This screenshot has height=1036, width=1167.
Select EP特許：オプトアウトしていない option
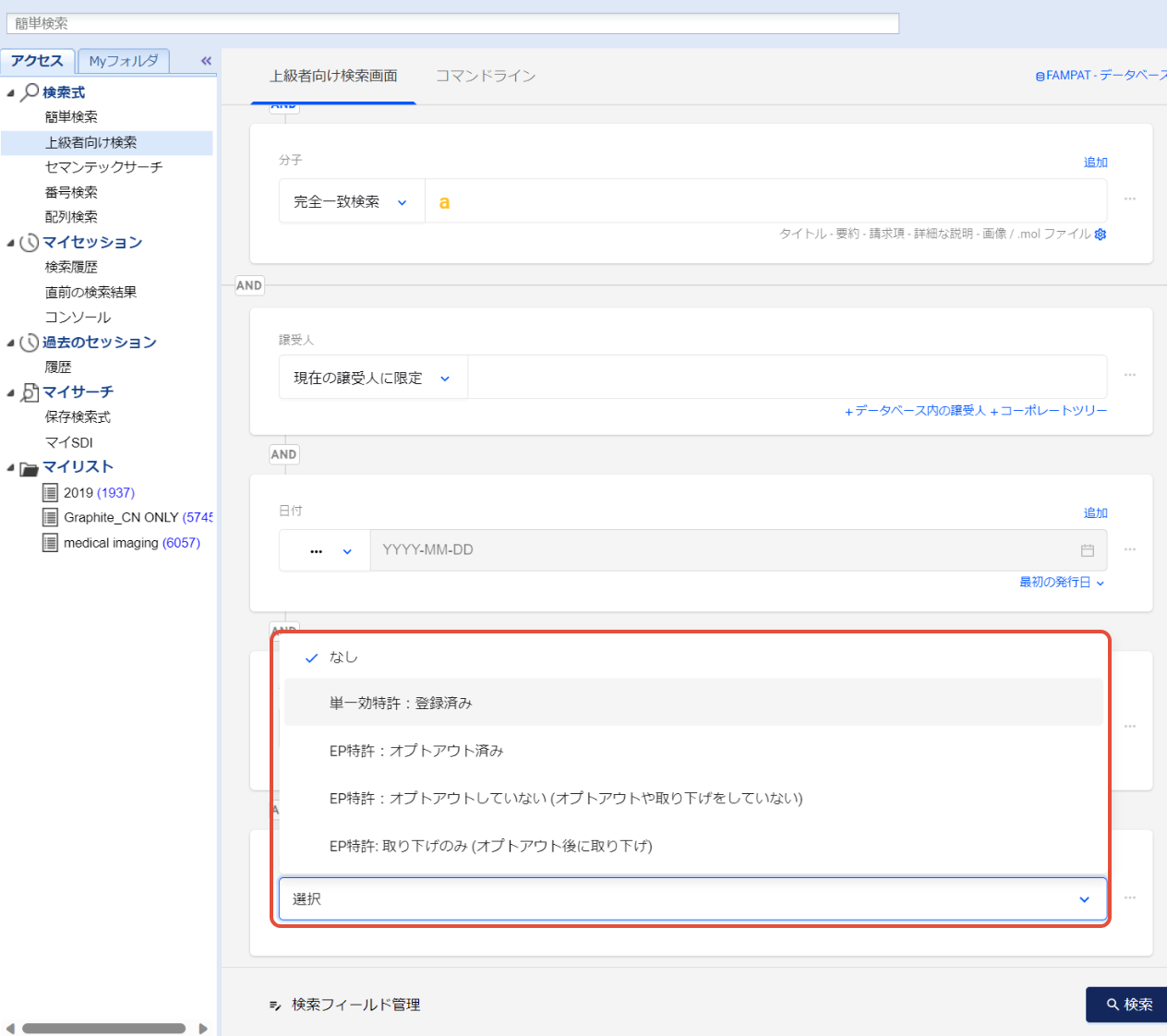click(692, 798)
